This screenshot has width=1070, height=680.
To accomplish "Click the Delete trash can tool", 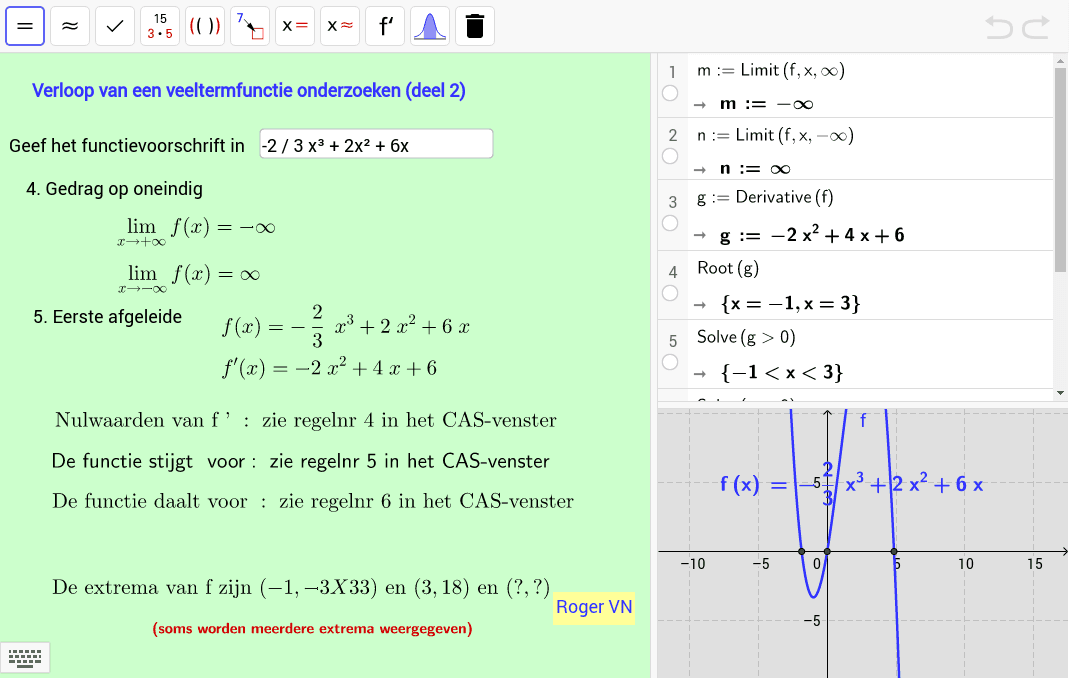I will point(475,27).
